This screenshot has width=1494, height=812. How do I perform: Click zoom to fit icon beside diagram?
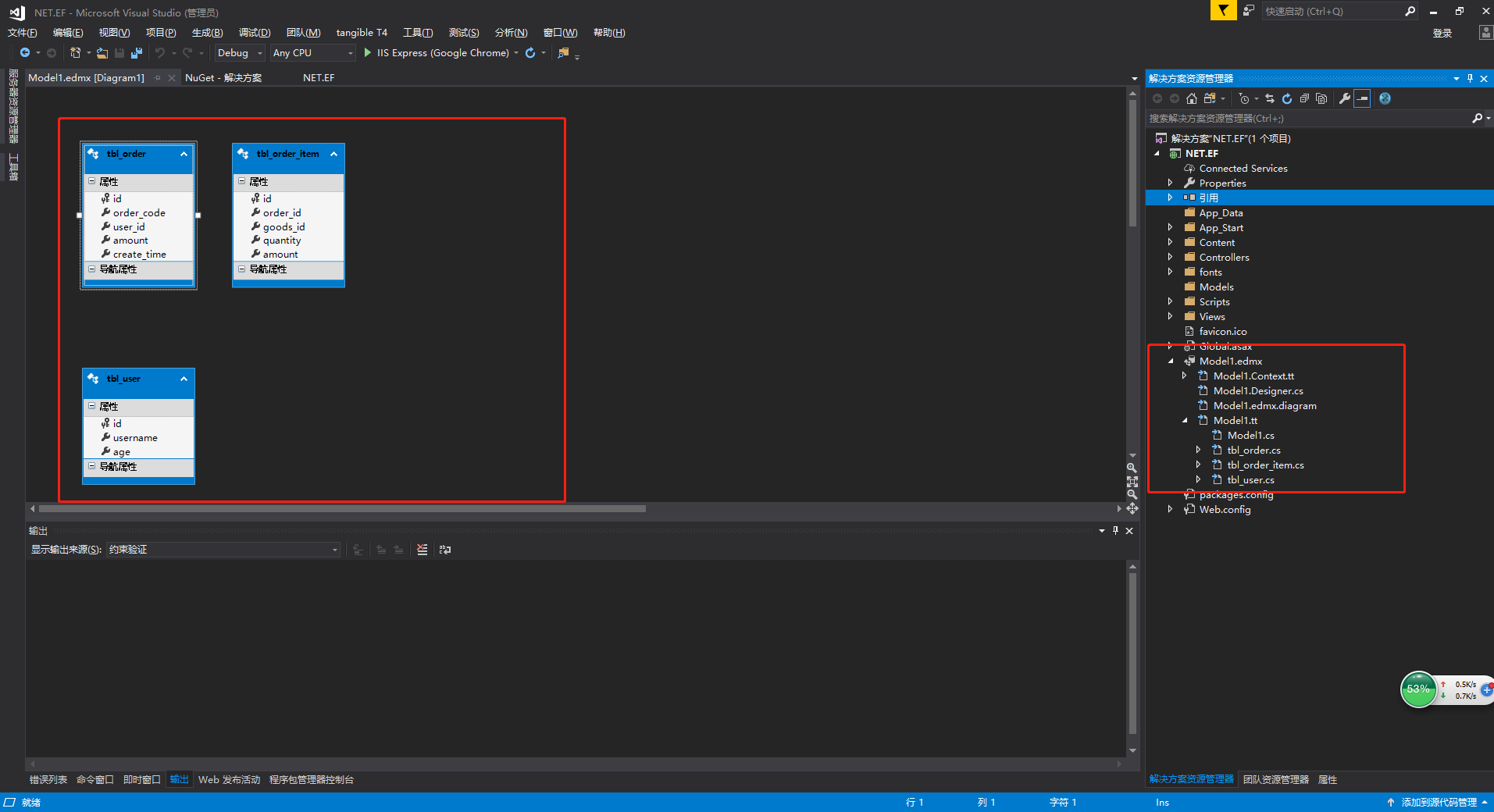pos(1132,482)
